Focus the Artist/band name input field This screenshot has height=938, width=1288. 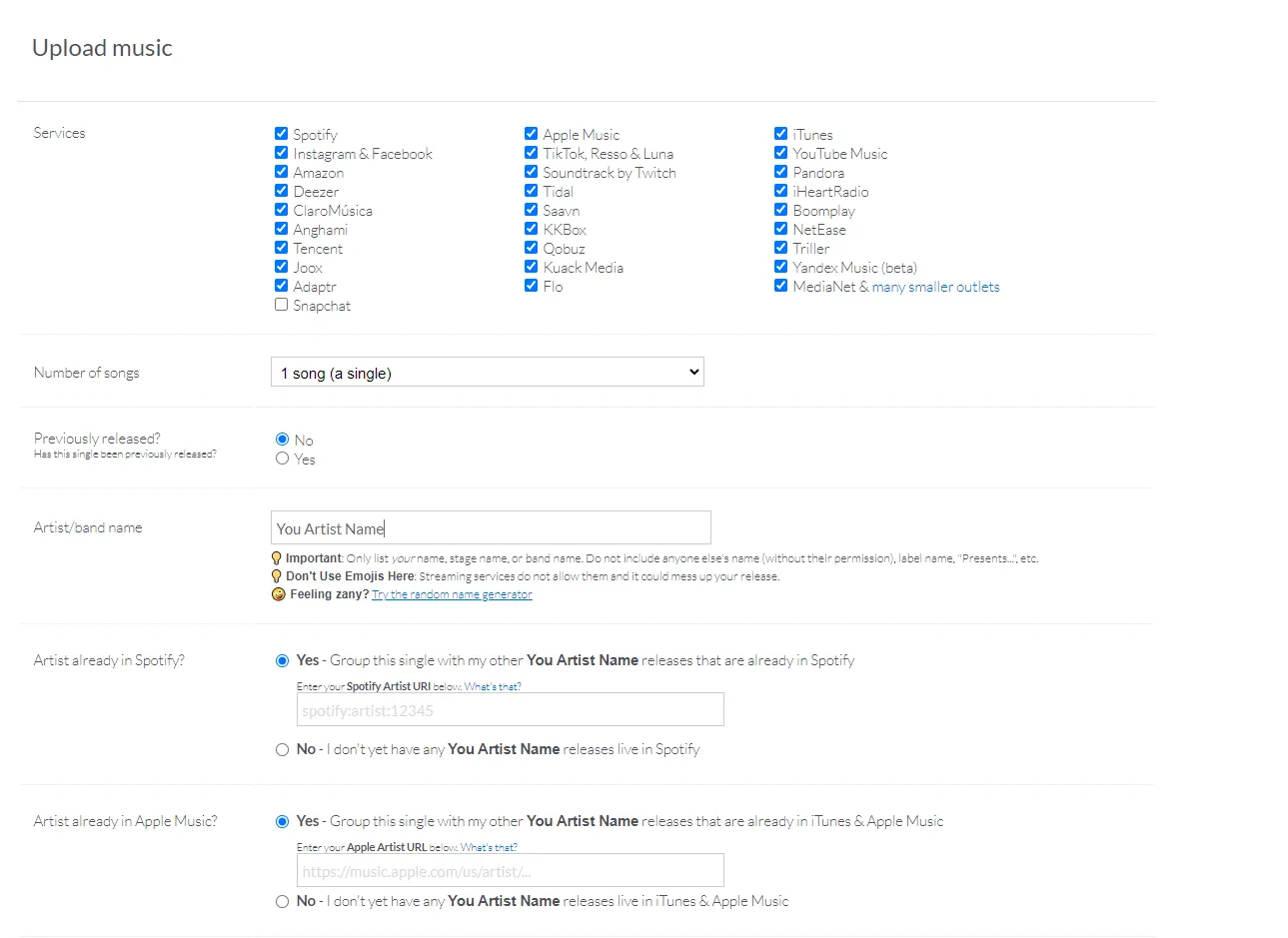pyautogui.click(x=491, y=527)
